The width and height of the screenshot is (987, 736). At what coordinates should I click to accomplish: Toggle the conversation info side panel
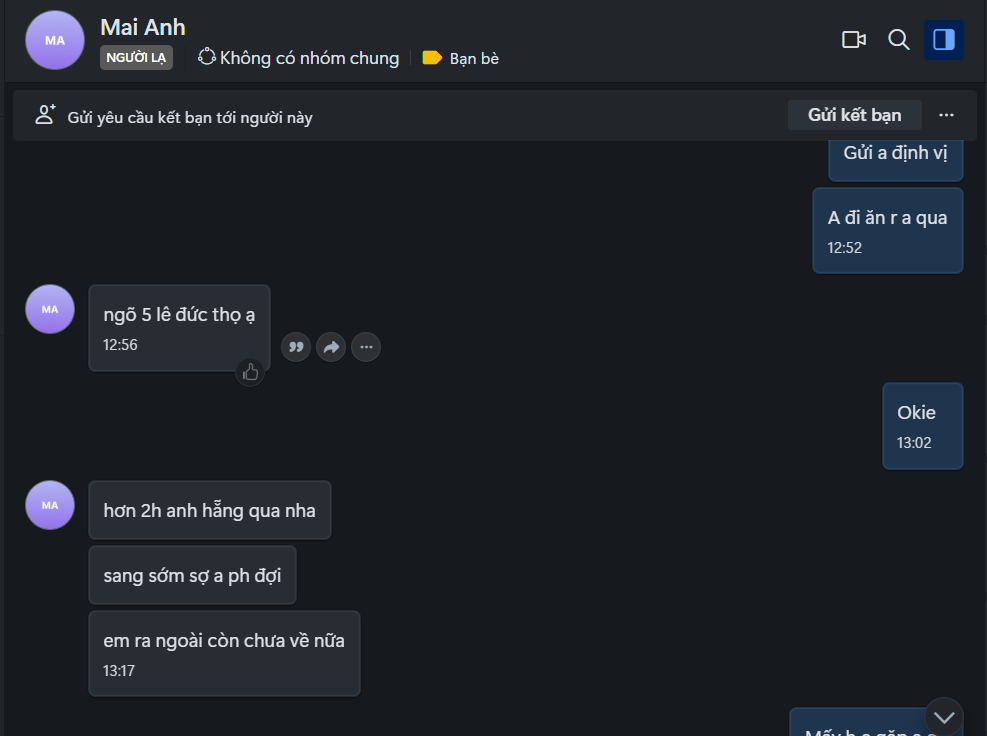coord(943,40)
